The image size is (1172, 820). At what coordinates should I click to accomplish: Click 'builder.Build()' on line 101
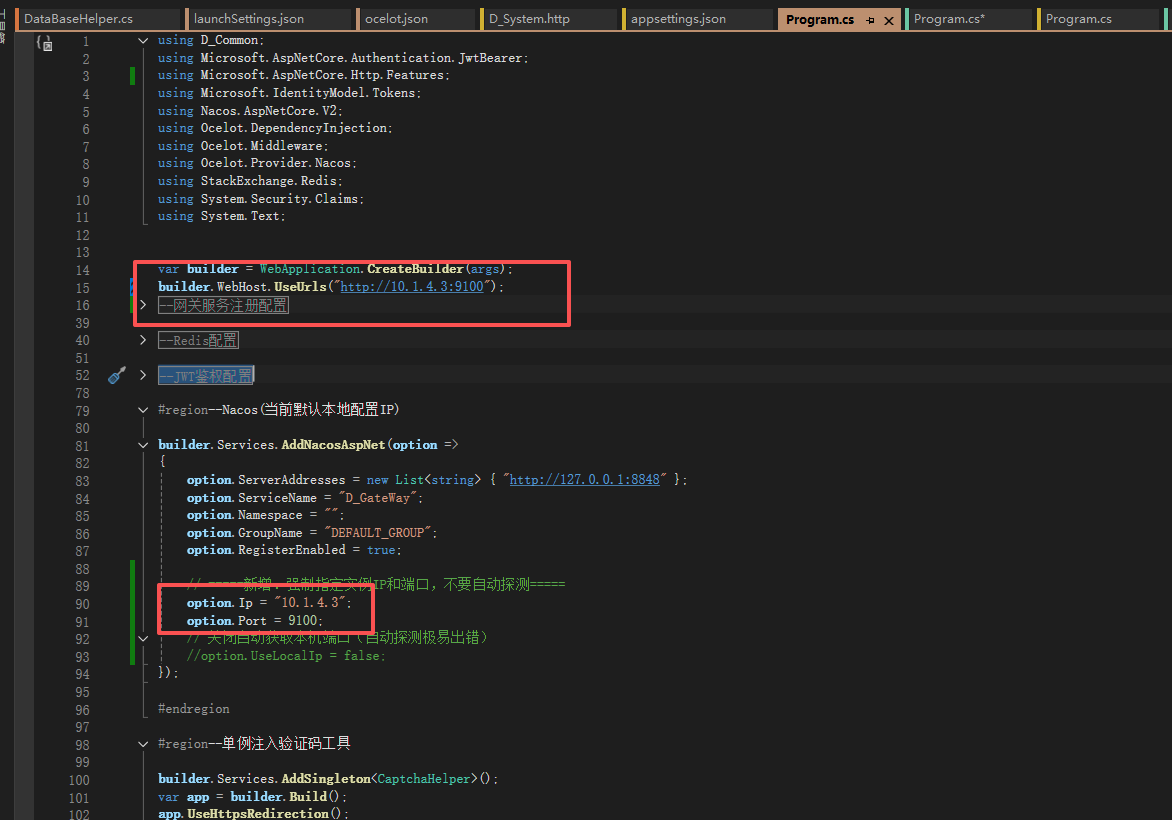[x=284, y=797]
